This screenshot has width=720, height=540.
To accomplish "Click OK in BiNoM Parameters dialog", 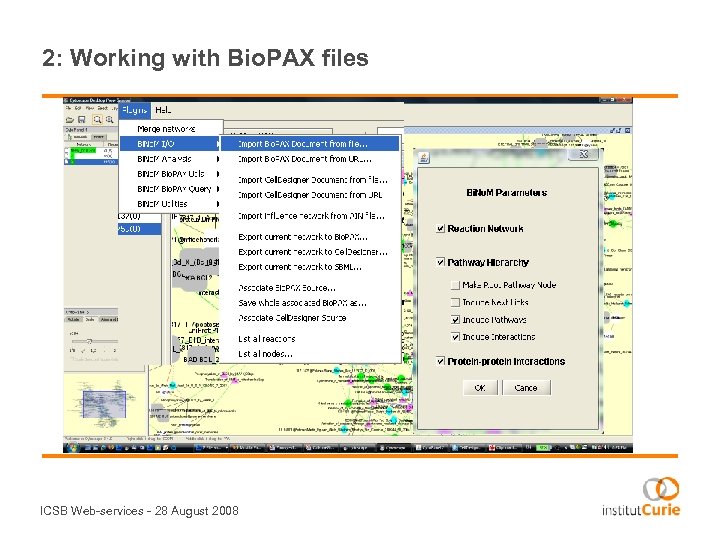I will (480, 388).
